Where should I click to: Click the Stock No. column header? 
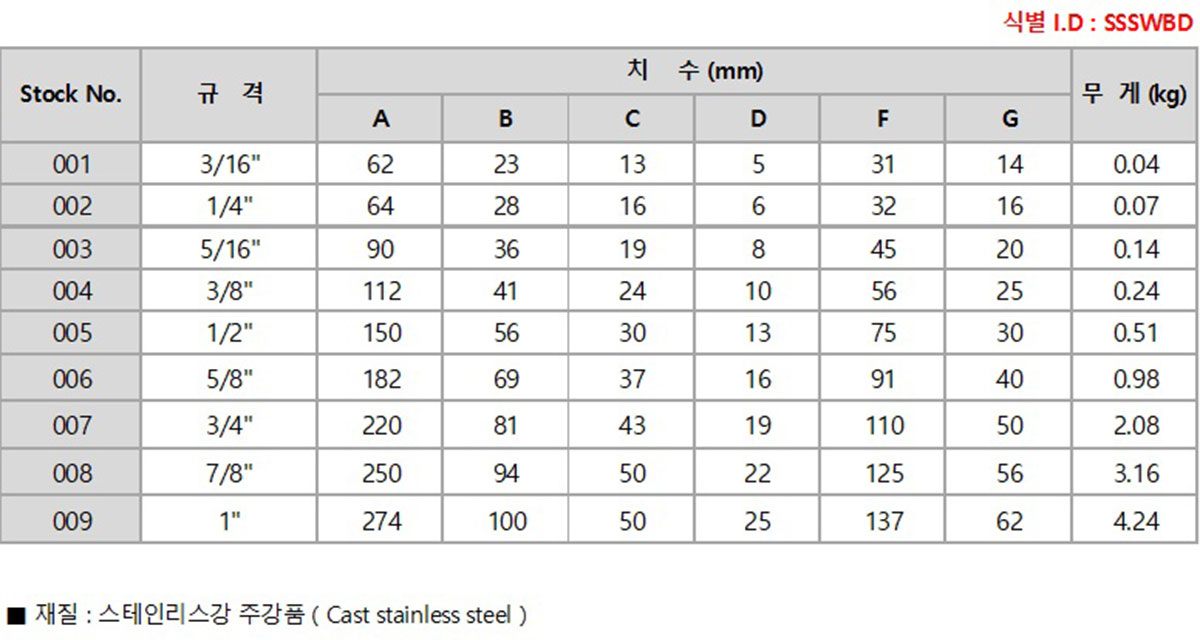(71, 94)
